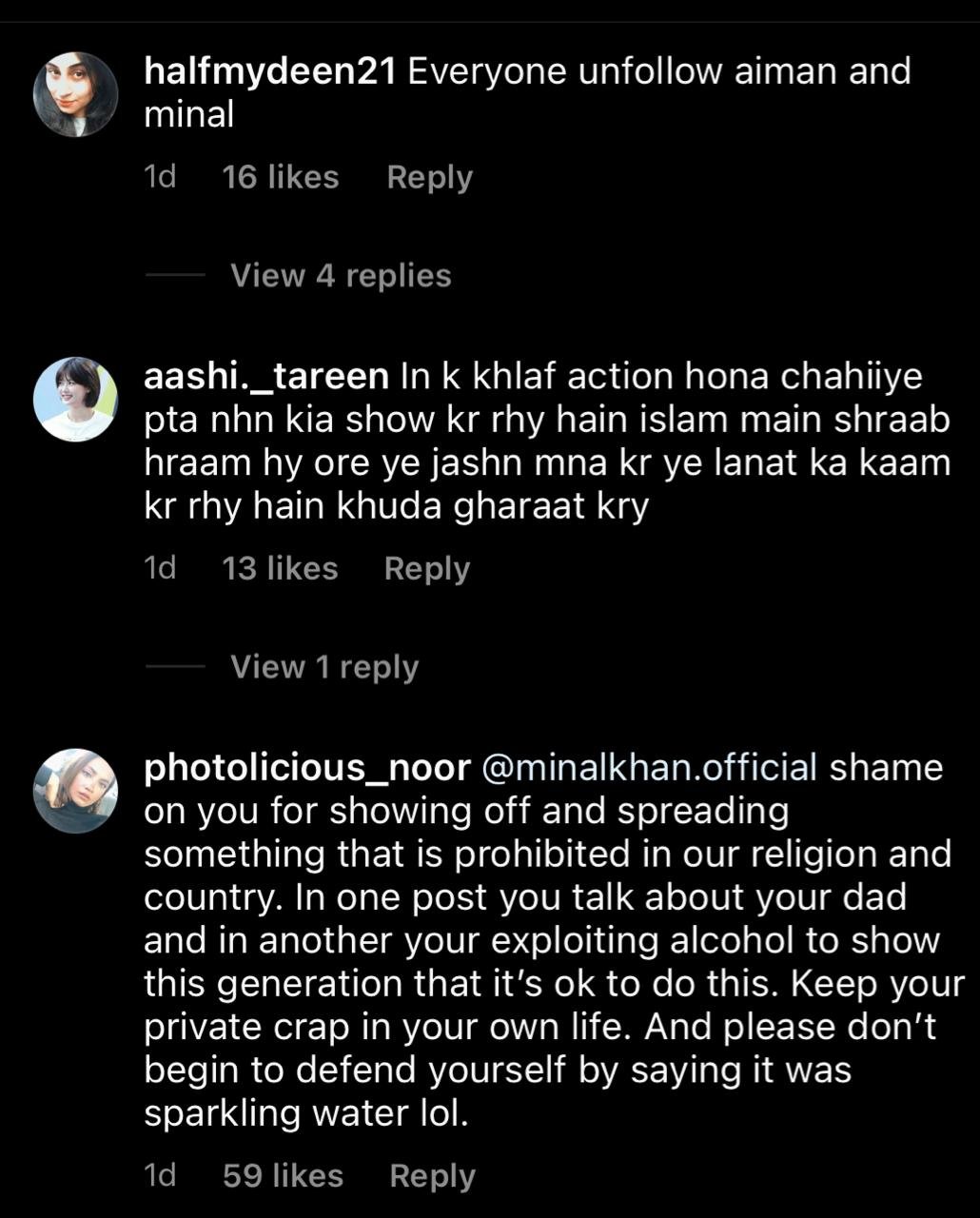The height and width of the screenshot is (1218, 980).
Task: Open photolicious_noor's profile picture
Action: pyautogui.click(x=75, y=790)
